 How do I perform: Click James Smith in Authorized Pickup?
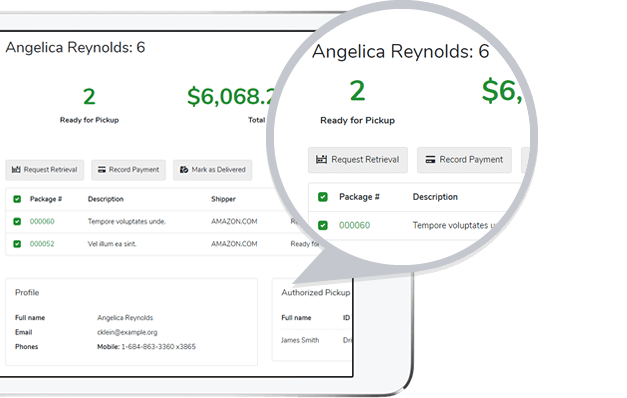click(x=300, y=340)
